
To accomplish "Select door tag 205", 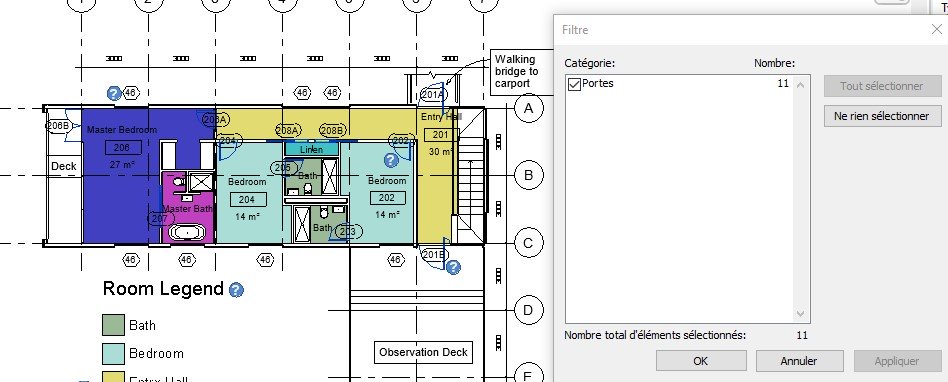I will tap(284, 168).
